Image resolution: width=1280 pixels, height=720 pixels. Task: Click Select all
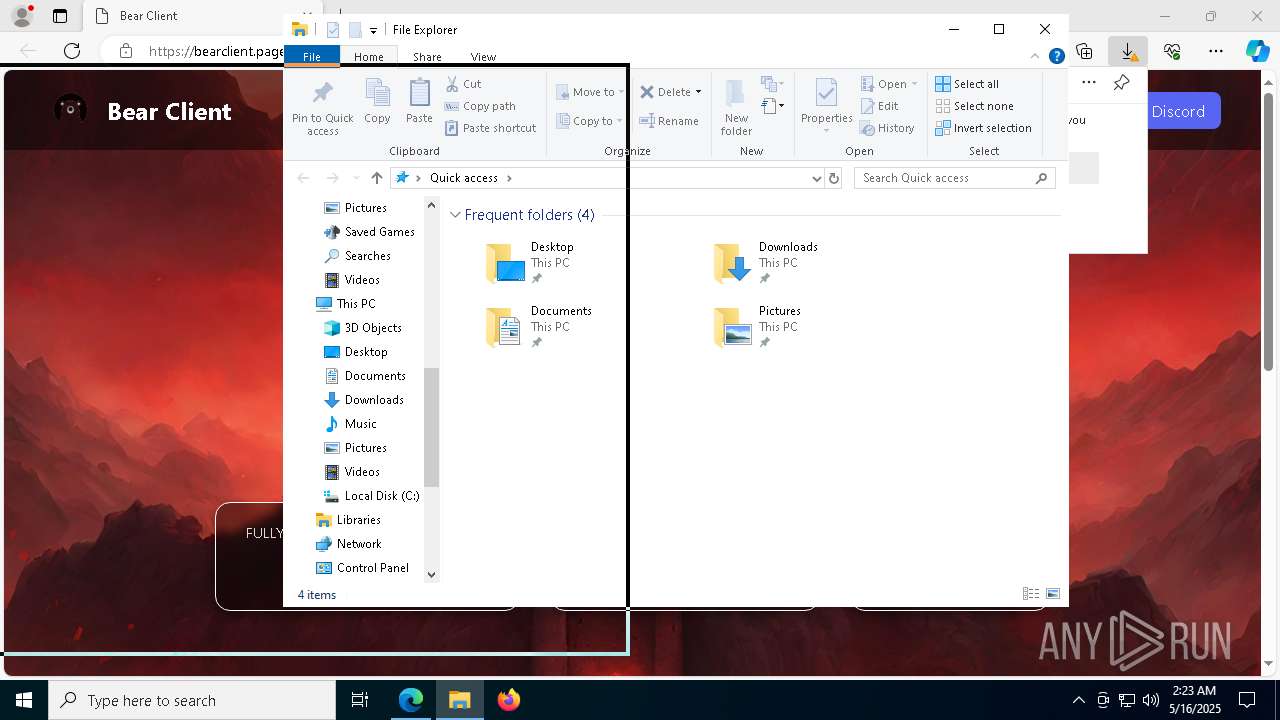(x=966, y=84)
